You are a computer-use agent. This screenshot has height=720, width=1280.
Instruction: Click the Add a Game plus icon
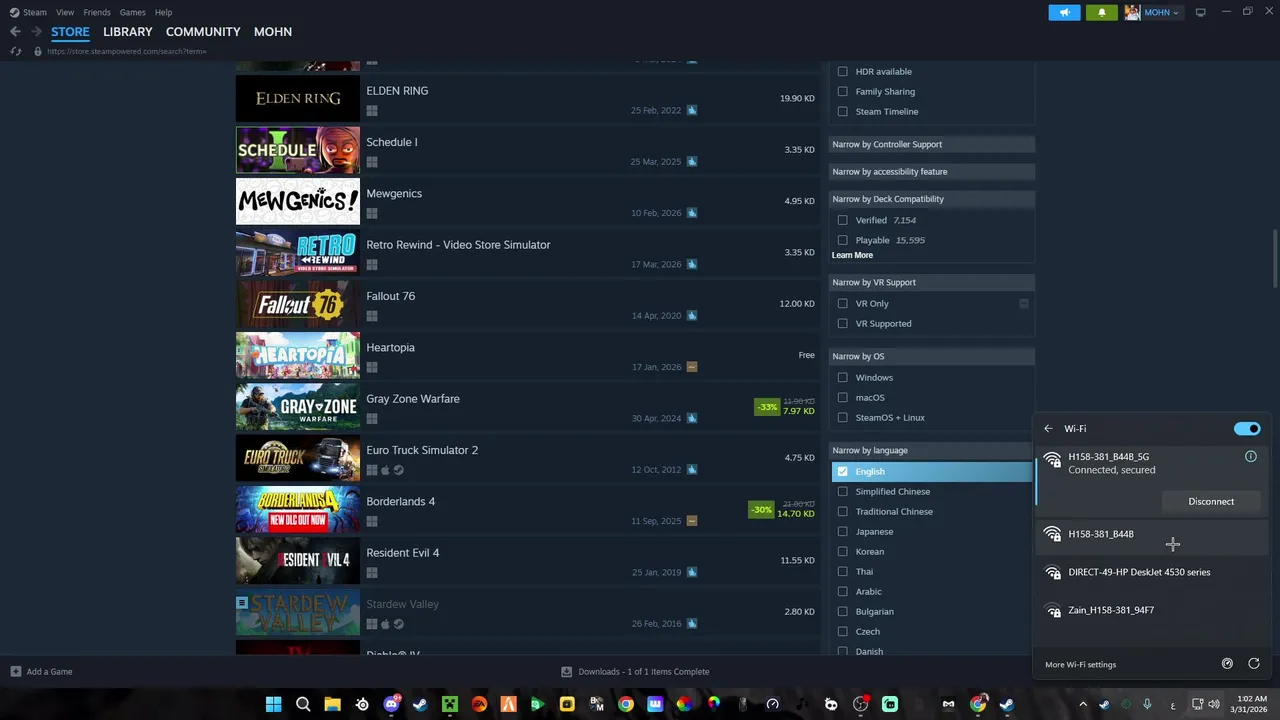point(15,672)
